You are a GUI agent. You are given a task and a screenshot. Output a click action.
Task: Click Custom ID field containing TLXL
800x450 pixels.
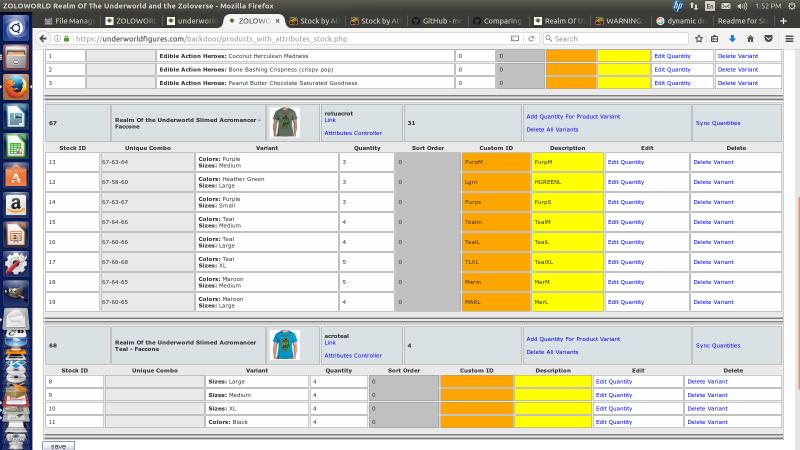click(x=495, y=262)
